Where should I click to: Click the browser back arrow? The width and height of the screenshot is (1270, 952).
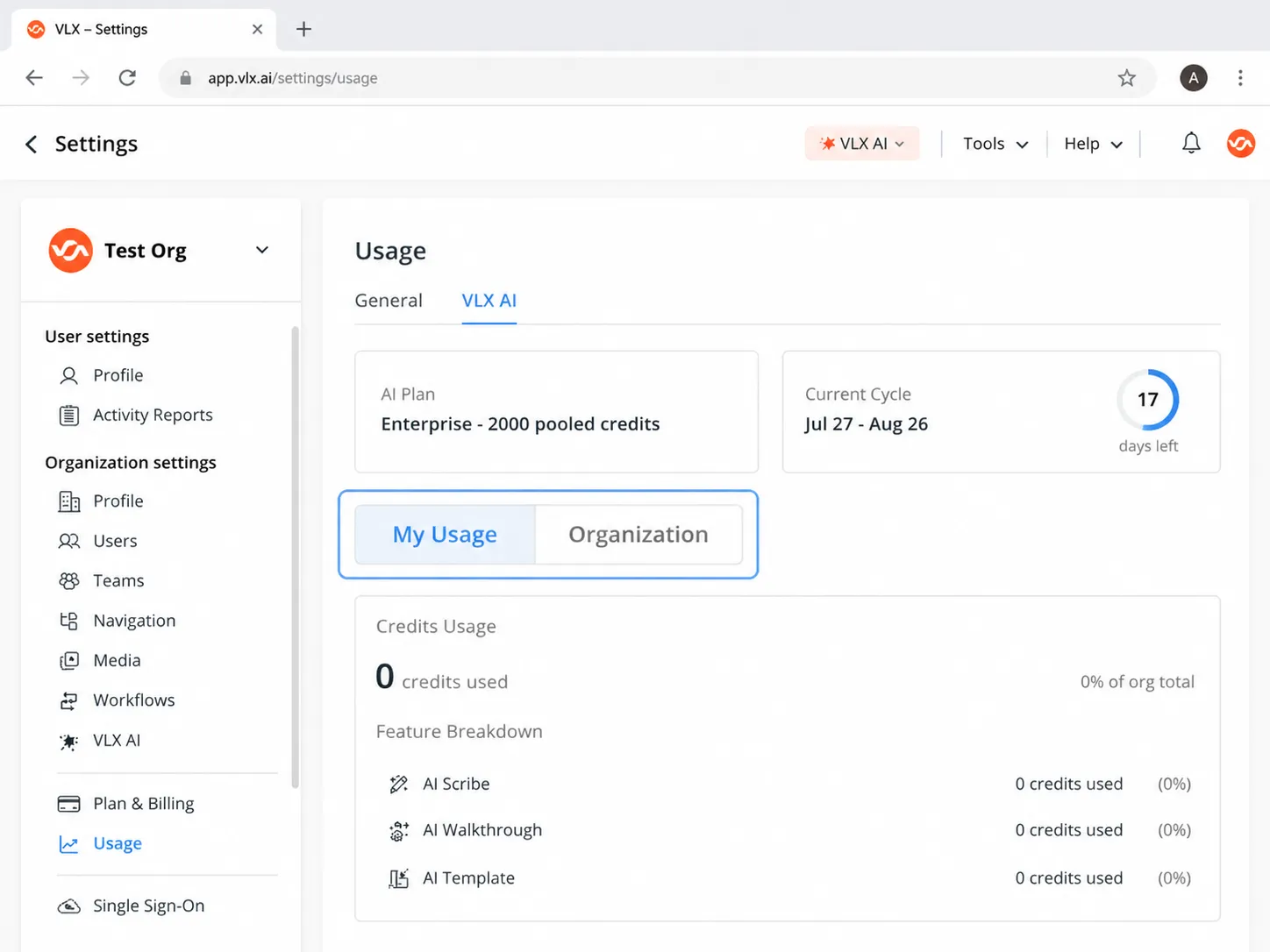click(x=34, y=78)
